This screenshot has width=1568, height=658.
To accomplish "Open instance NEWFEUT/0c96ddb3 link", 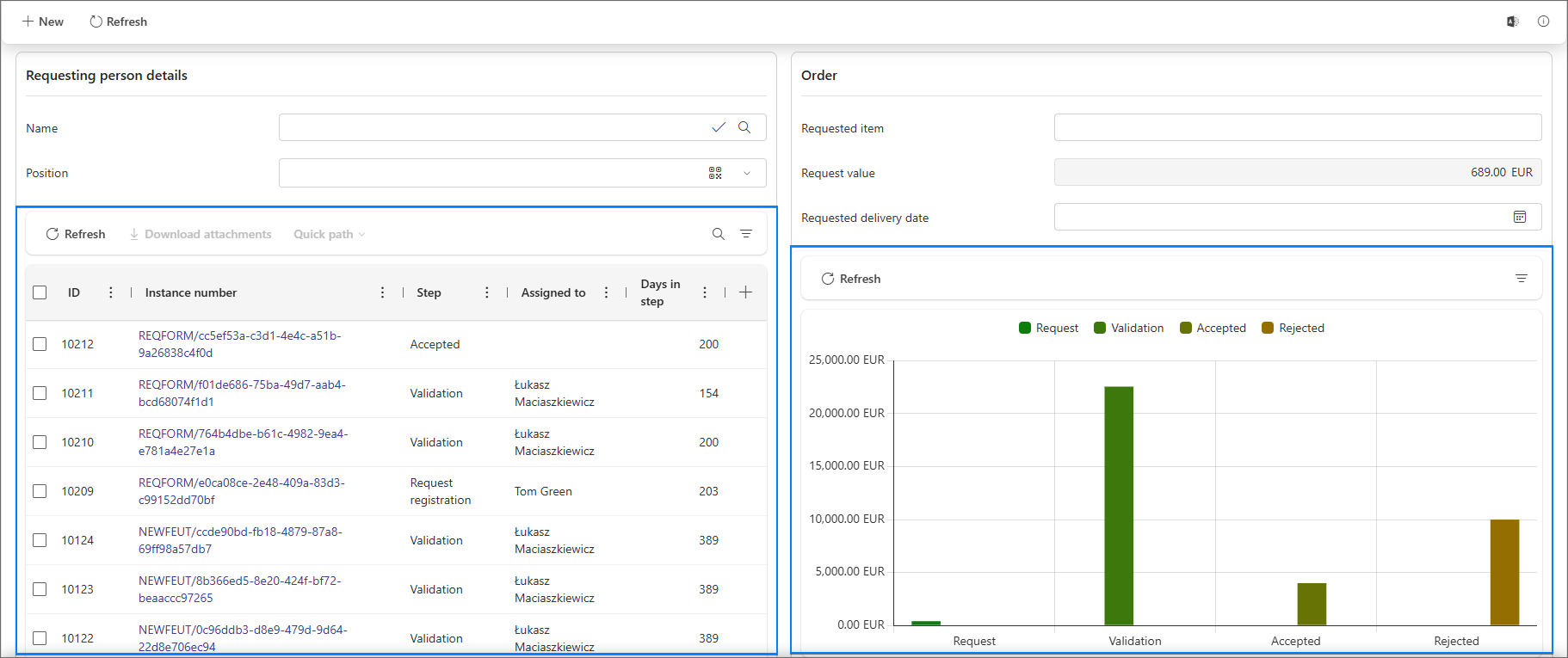I will coord(244,638).
